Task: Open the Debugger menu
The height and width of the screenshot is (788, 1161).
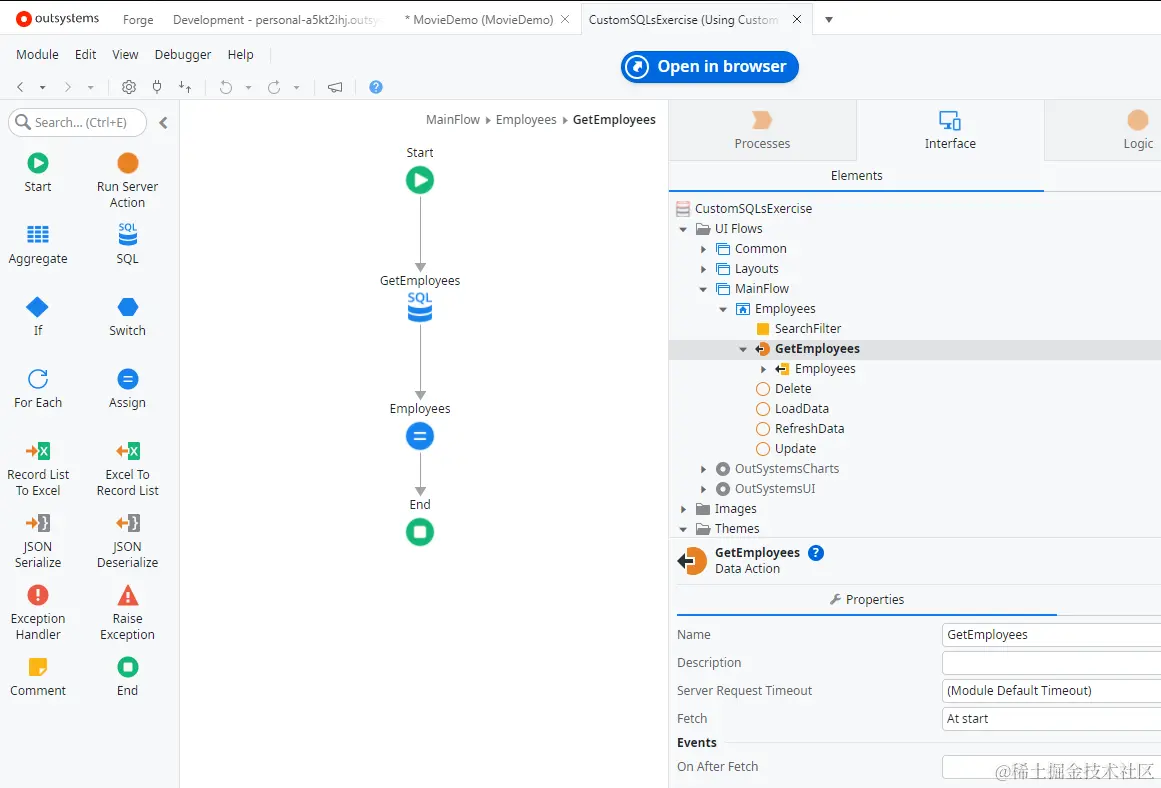Action: [x=183, y=55]
